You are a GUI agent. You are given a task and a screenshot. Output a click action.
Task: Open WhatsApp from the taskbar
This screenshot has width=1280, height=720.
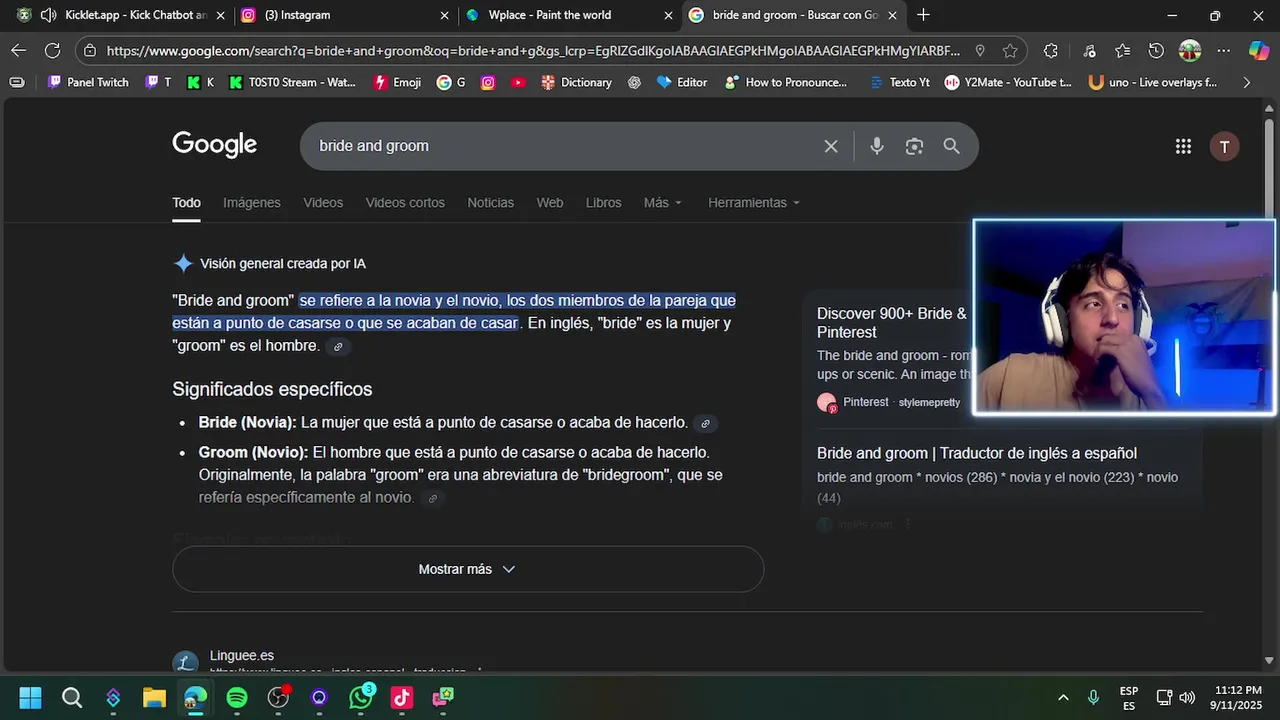point(361,697)
